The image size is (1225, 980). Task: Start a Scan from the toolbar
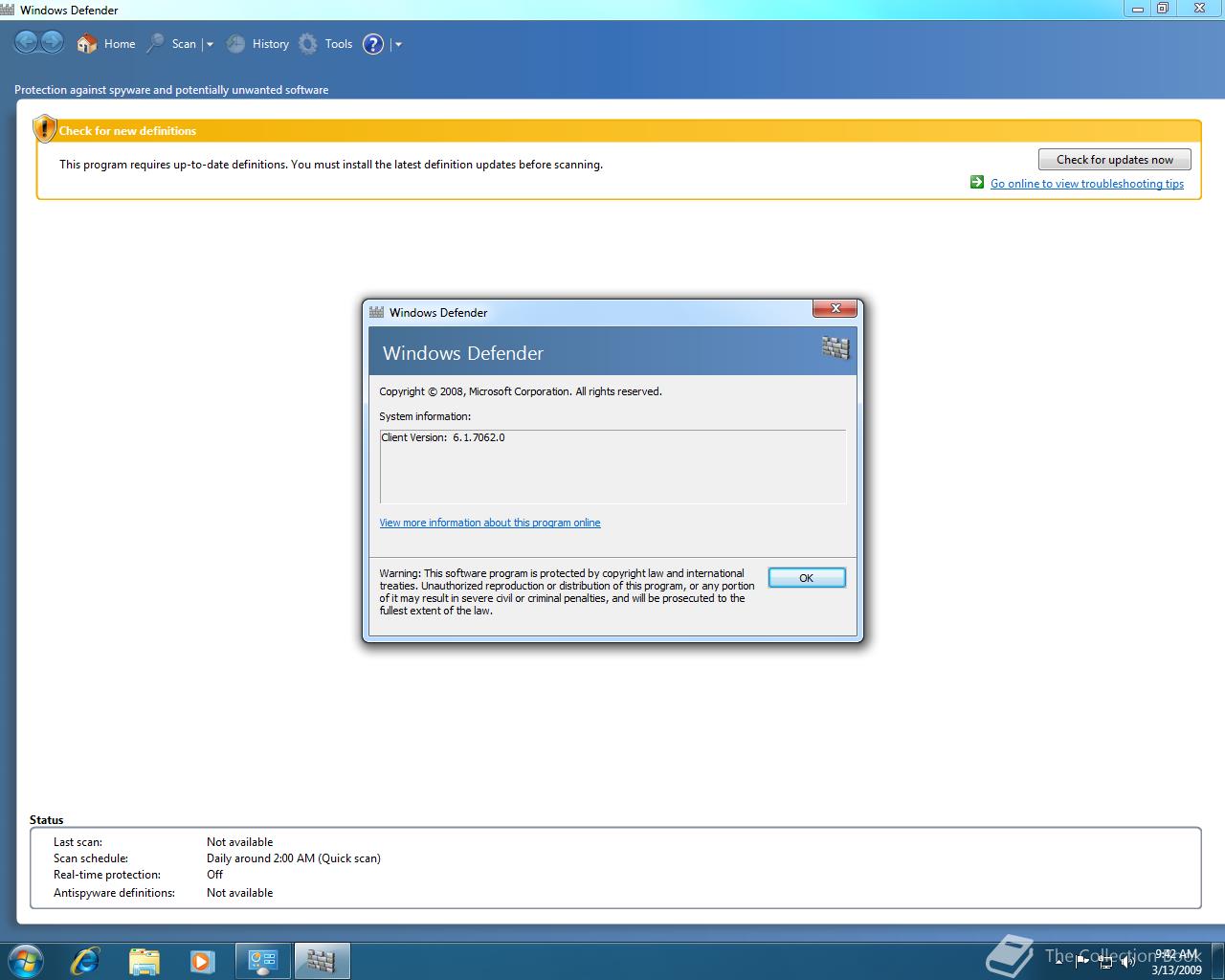coord(171,44)
